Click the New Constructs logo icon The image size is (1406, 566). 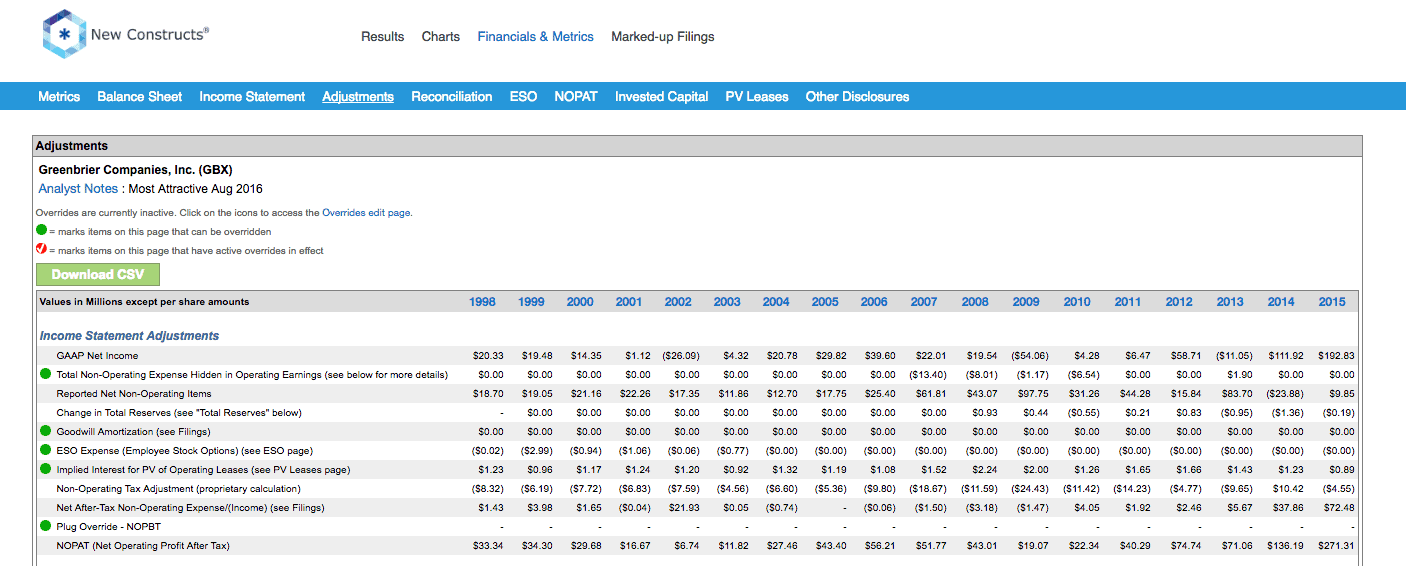pyautogui.click(x=64, y=34)
